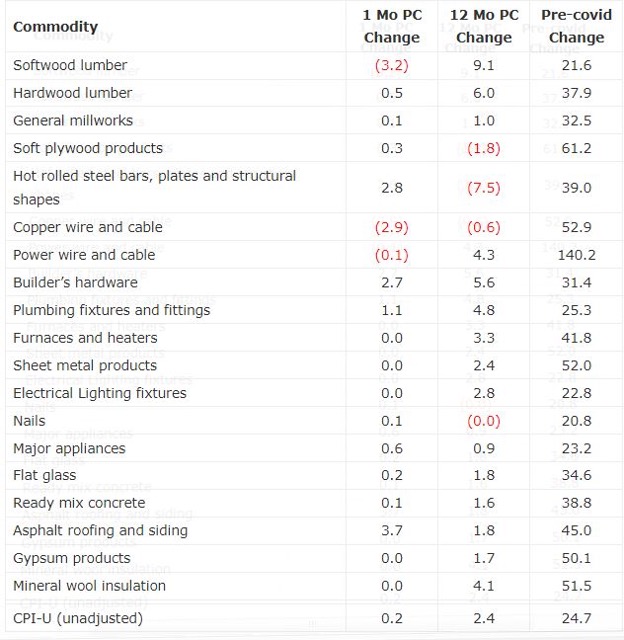Viewport: 624px width, 640px height.
Task: Select the Builder's hardware row label
Action: [x=75, y=282]
